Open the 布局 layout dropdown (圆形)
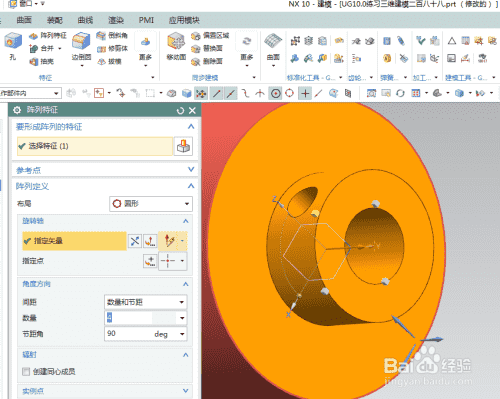This screenshot has height=399, width=500. (x=151, y=204)
